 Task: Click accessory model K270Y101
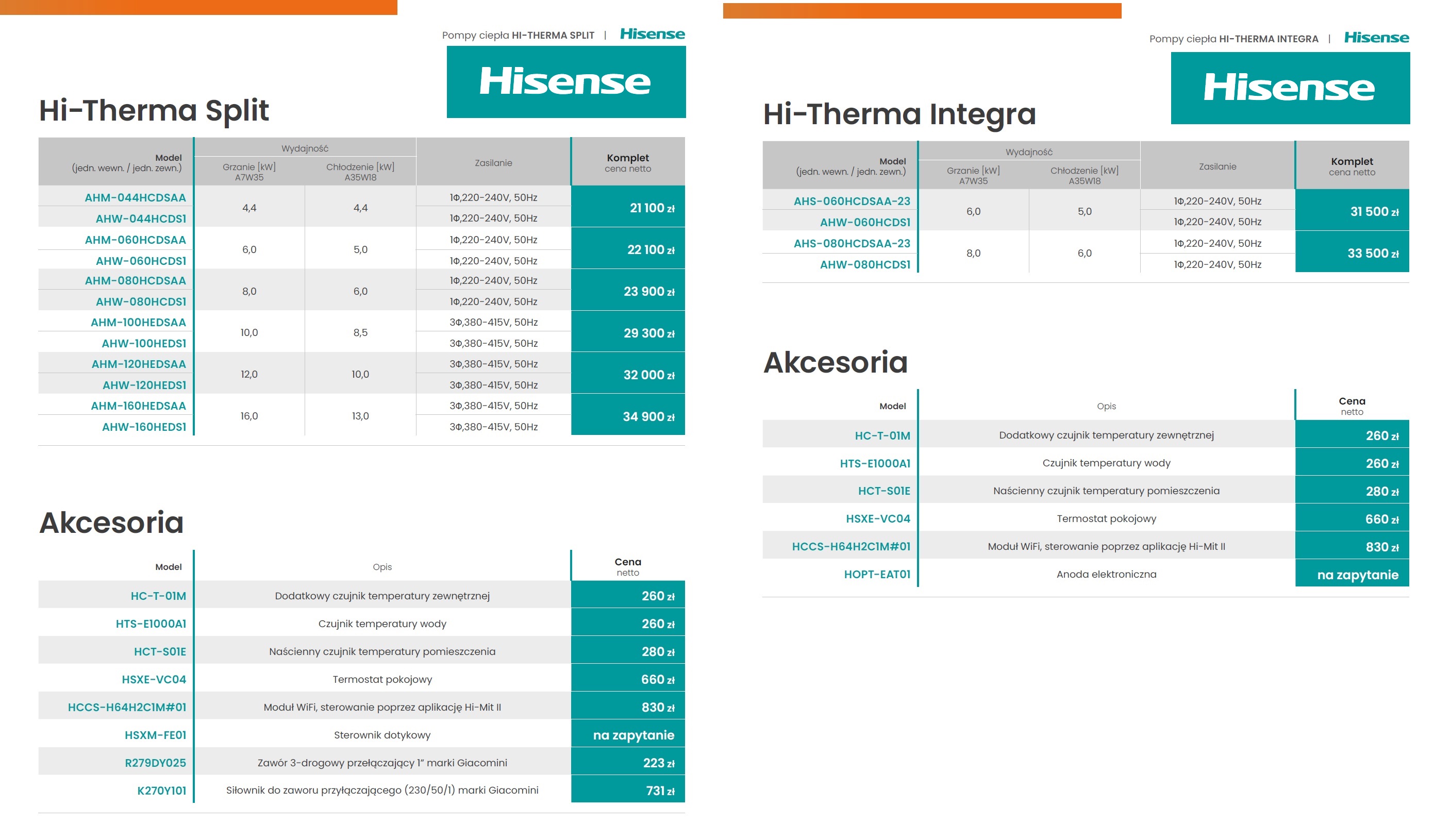(162, 791)
